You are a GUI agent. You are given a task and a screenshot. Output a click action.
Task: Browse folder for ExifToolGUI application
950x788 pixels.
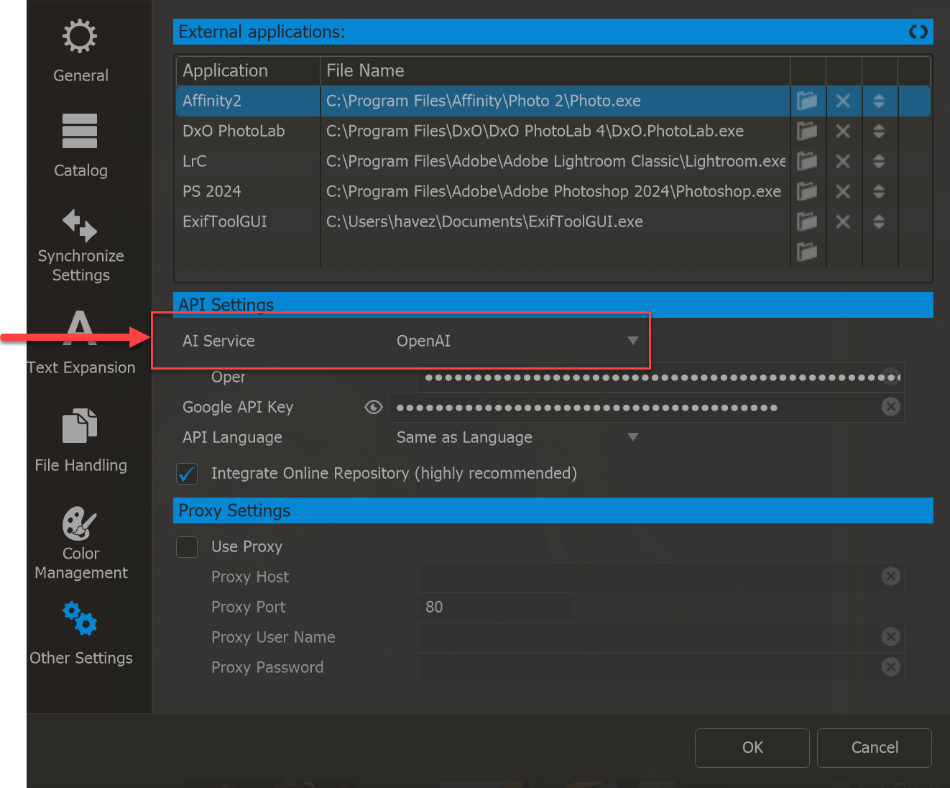coord(807,222)
